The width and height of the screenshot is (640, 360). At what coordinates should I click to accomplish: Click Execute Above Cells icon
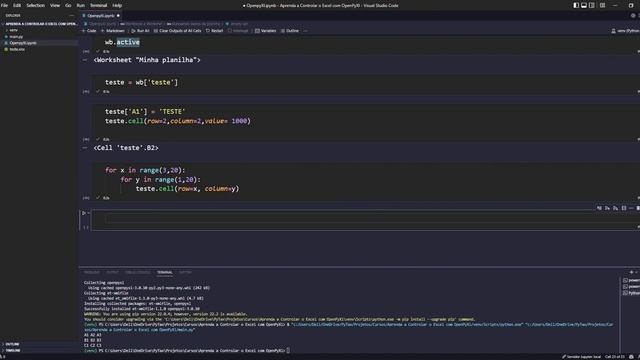tap(607, 208)
